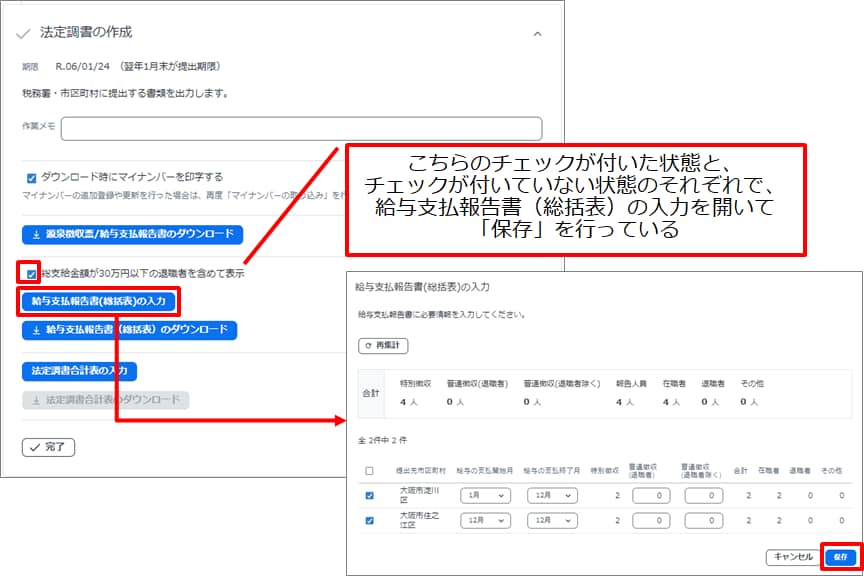This screenshot has width=864, height=576.
Task: Open 法定調書合計表の入力
Action: click(x=79, y=370)
